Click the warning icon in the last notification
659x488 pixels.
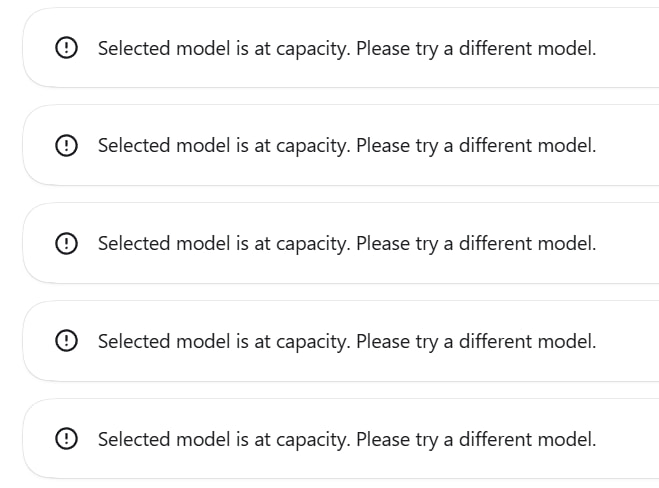point(66,438)
